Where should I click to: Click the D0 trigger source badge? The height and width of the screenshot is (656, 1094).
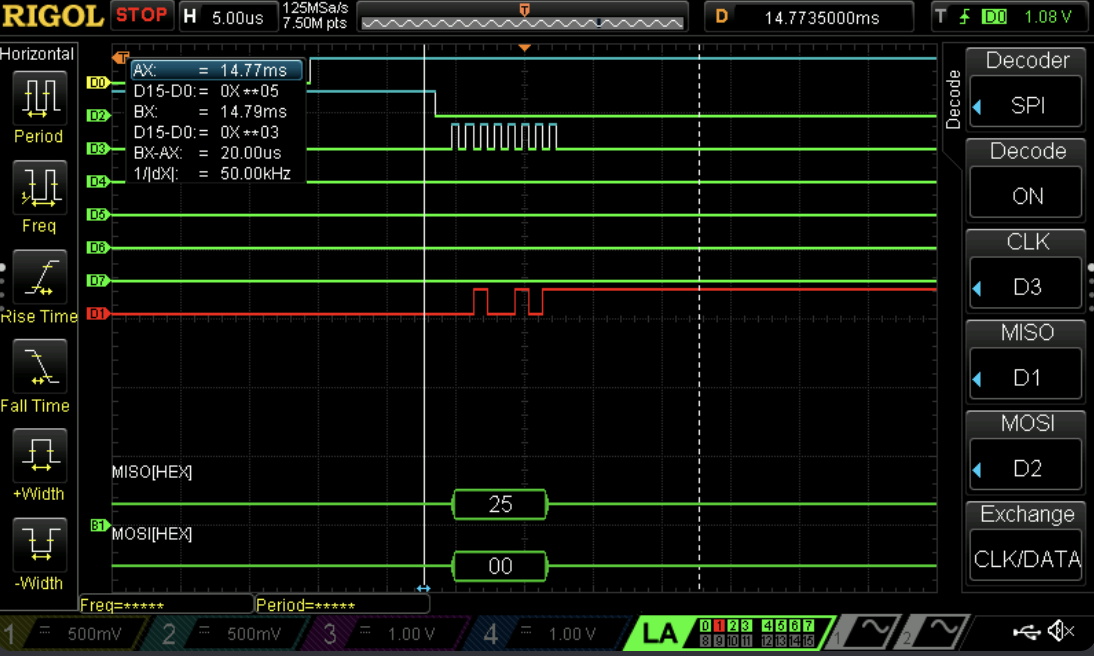pyautogui.click(x=994, y=16)
